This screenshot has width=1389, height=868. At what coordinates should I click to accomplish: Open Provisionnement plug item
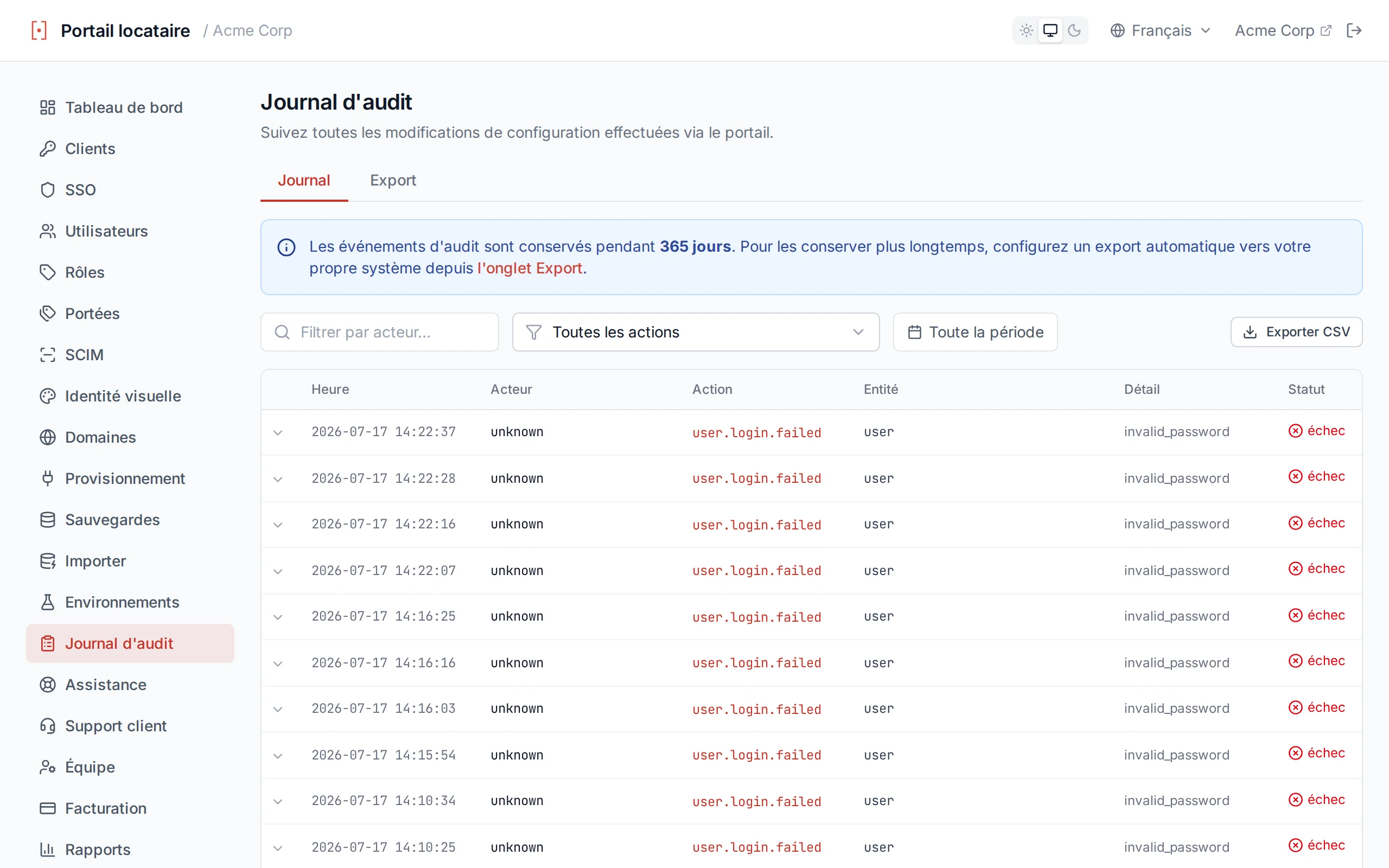point(130,478)
